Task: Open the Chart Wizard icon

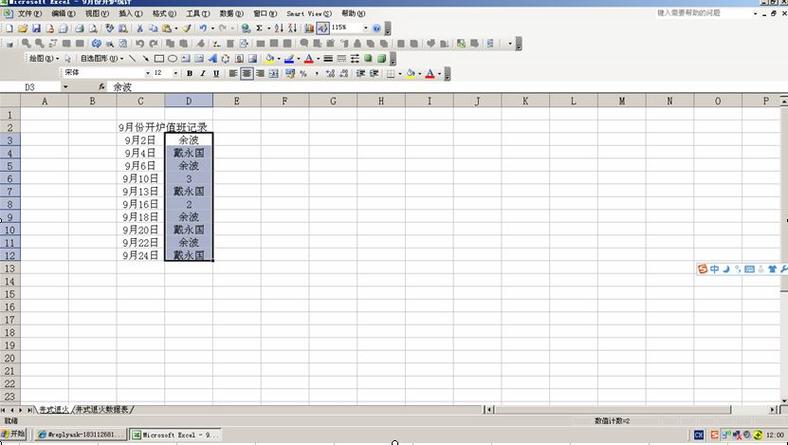Action: tap(309, 29)
